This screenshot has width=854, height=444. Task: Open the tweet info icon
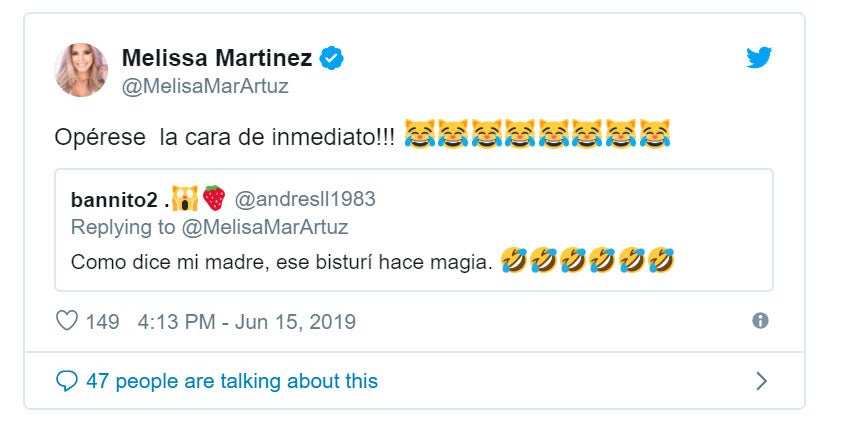(x=760, y=321)
